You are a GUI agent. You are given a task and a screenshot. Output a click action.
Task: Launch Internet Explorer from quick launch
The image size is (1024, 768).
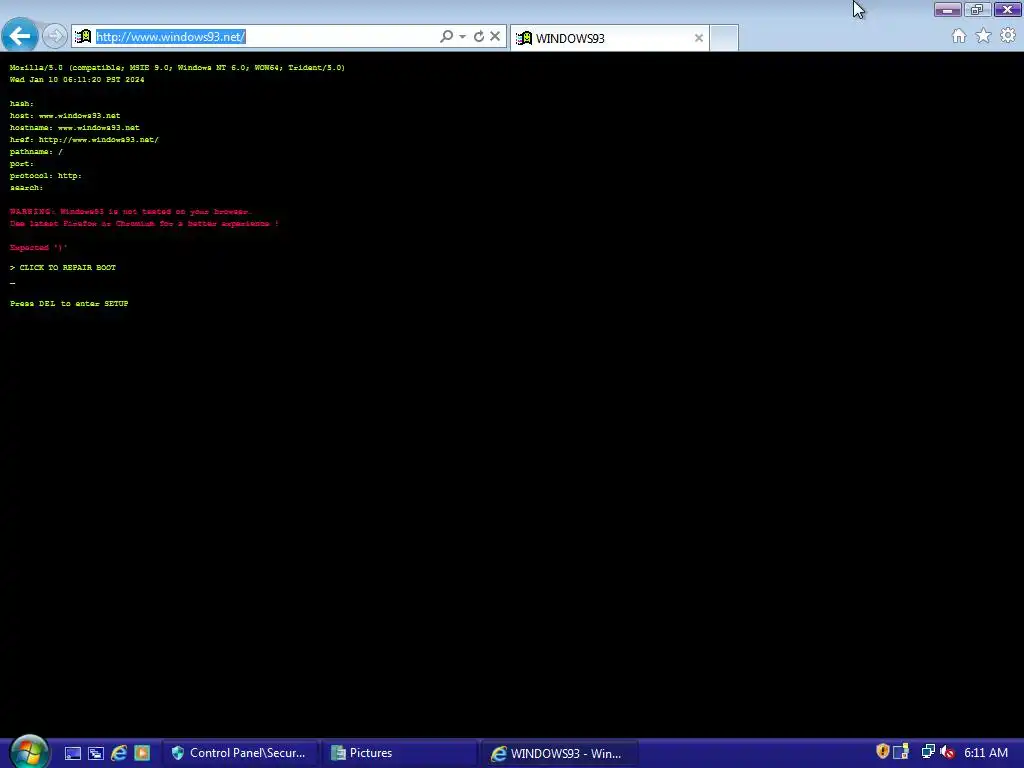[119, 754]
